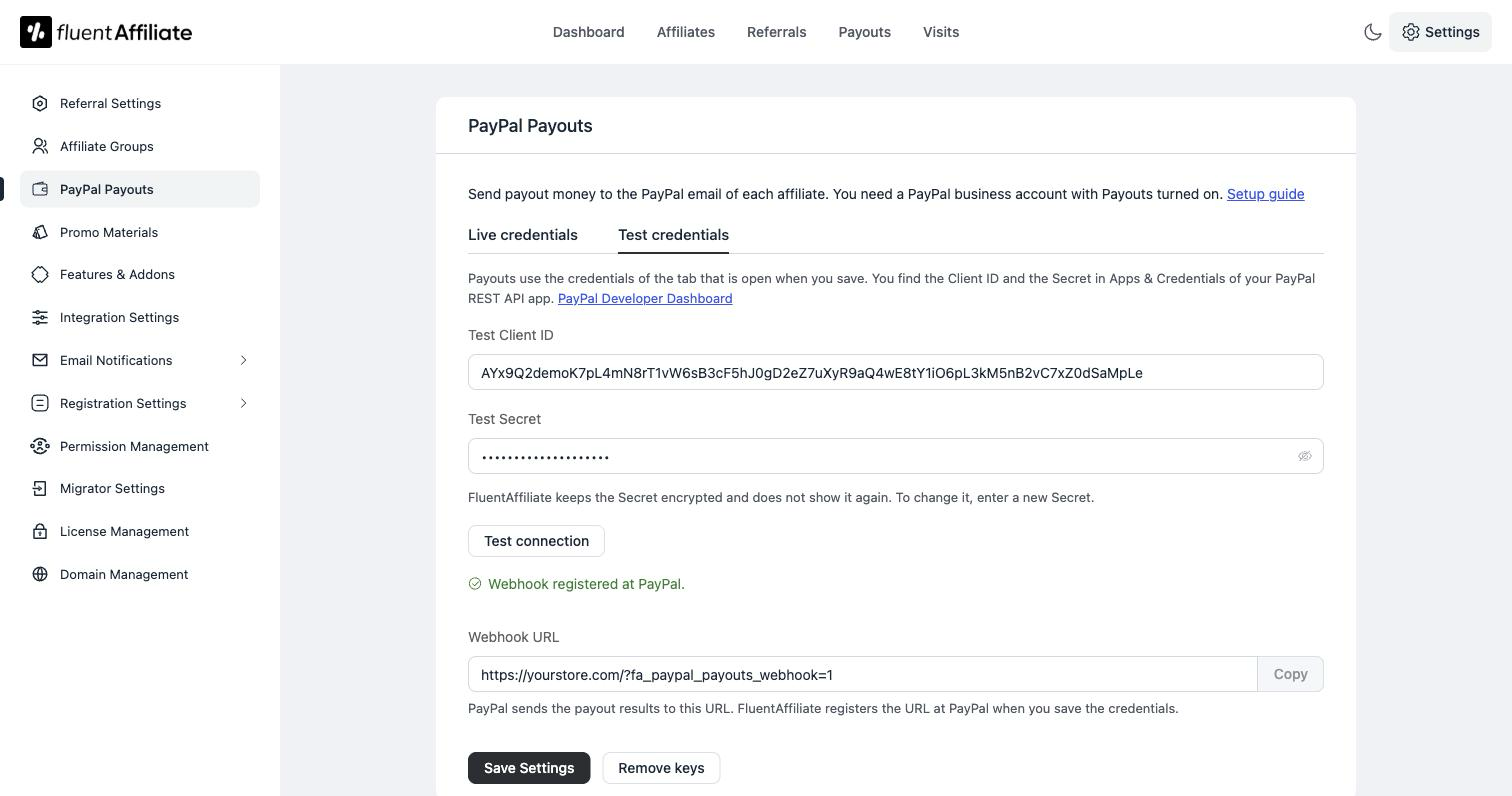Image resolution: width=1512 pixels, height=796 pixels.
Task: Click the Test connection button
Action: click(536, 541)
